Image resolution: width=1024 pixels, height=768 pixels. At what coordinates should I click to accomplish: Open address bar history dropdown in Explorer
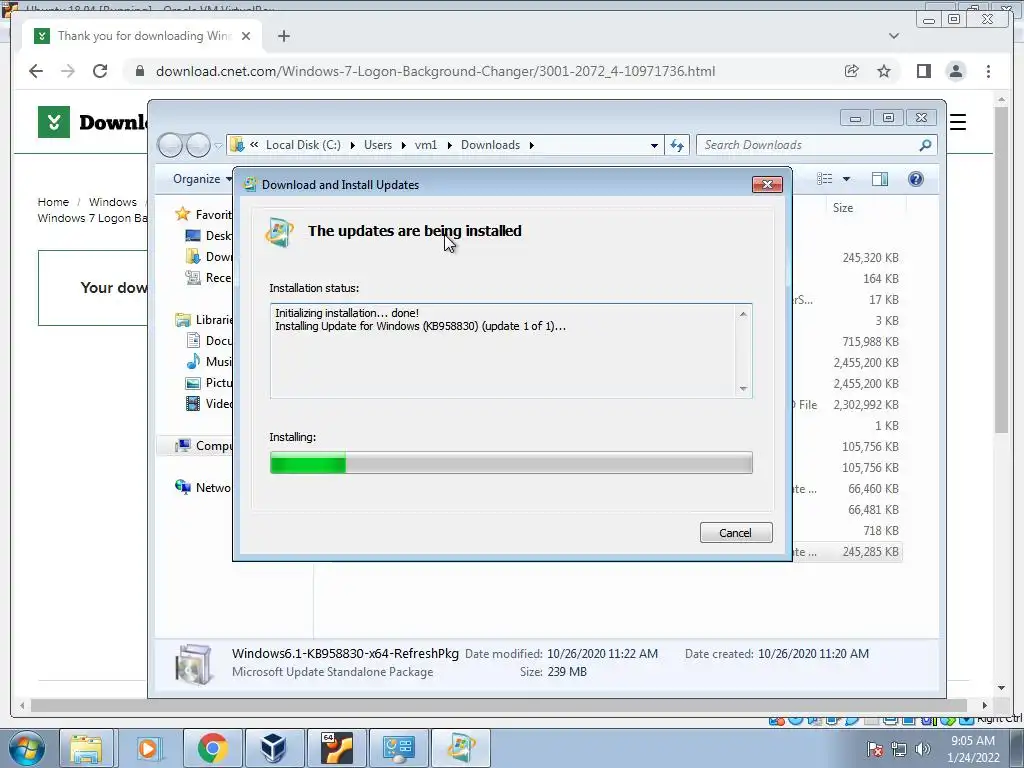654,145
